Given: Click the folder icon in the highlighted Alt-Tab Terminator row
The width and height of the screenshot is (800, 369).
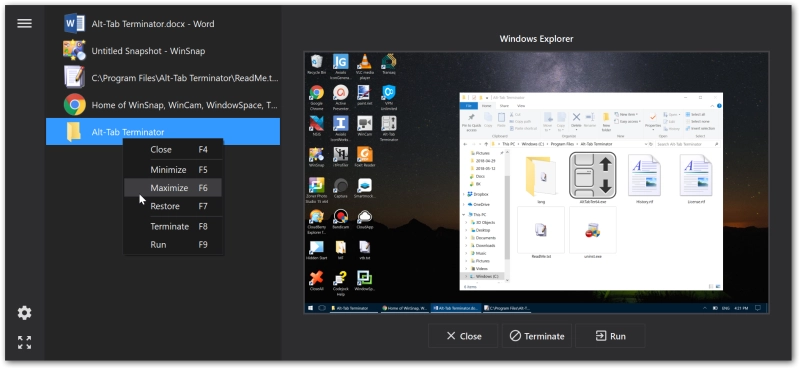Looking at the screenshot, I should point(74,132).
